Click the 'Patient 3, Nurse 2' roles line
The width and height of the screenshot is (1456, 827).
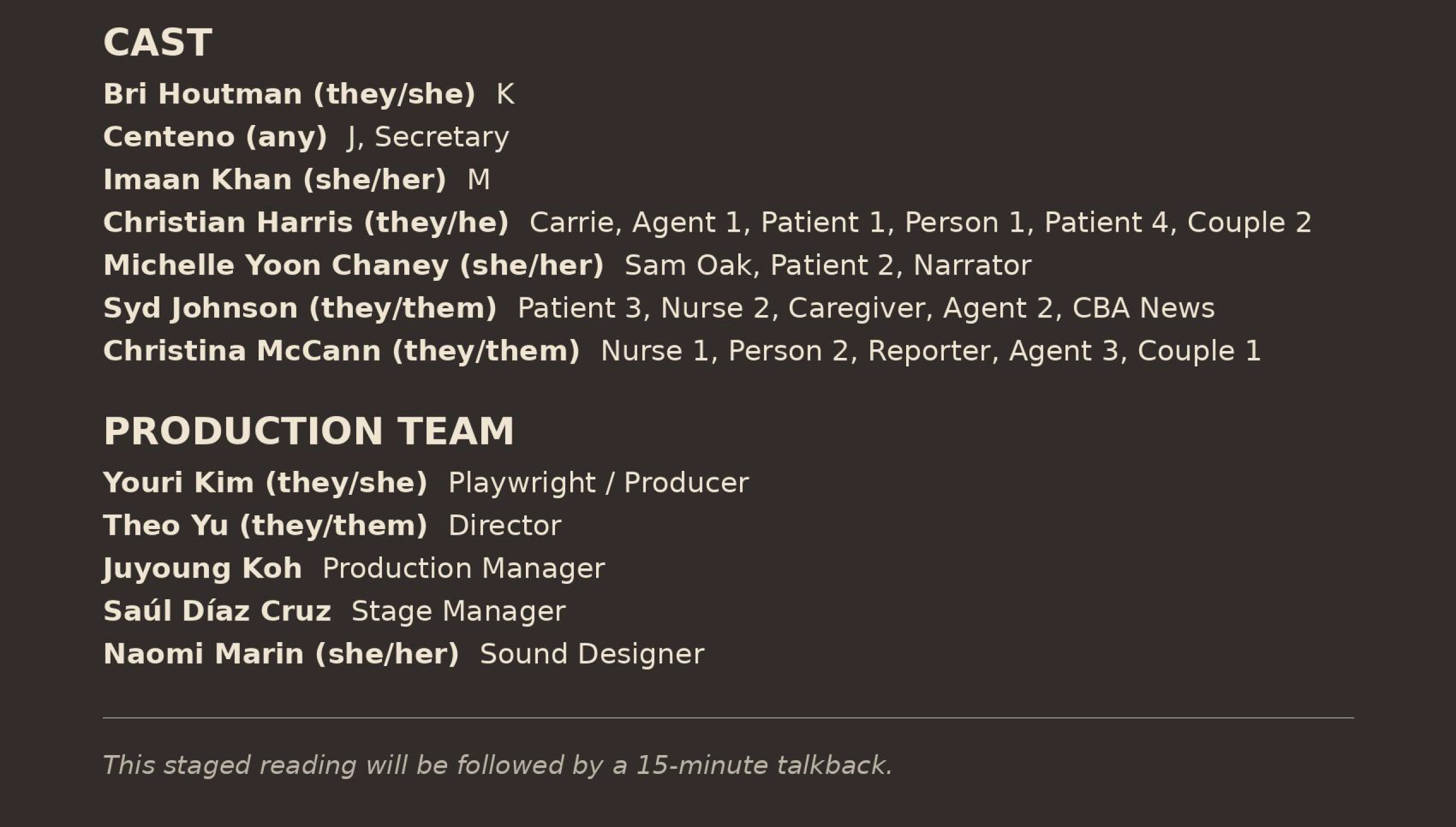coord(866,308)
